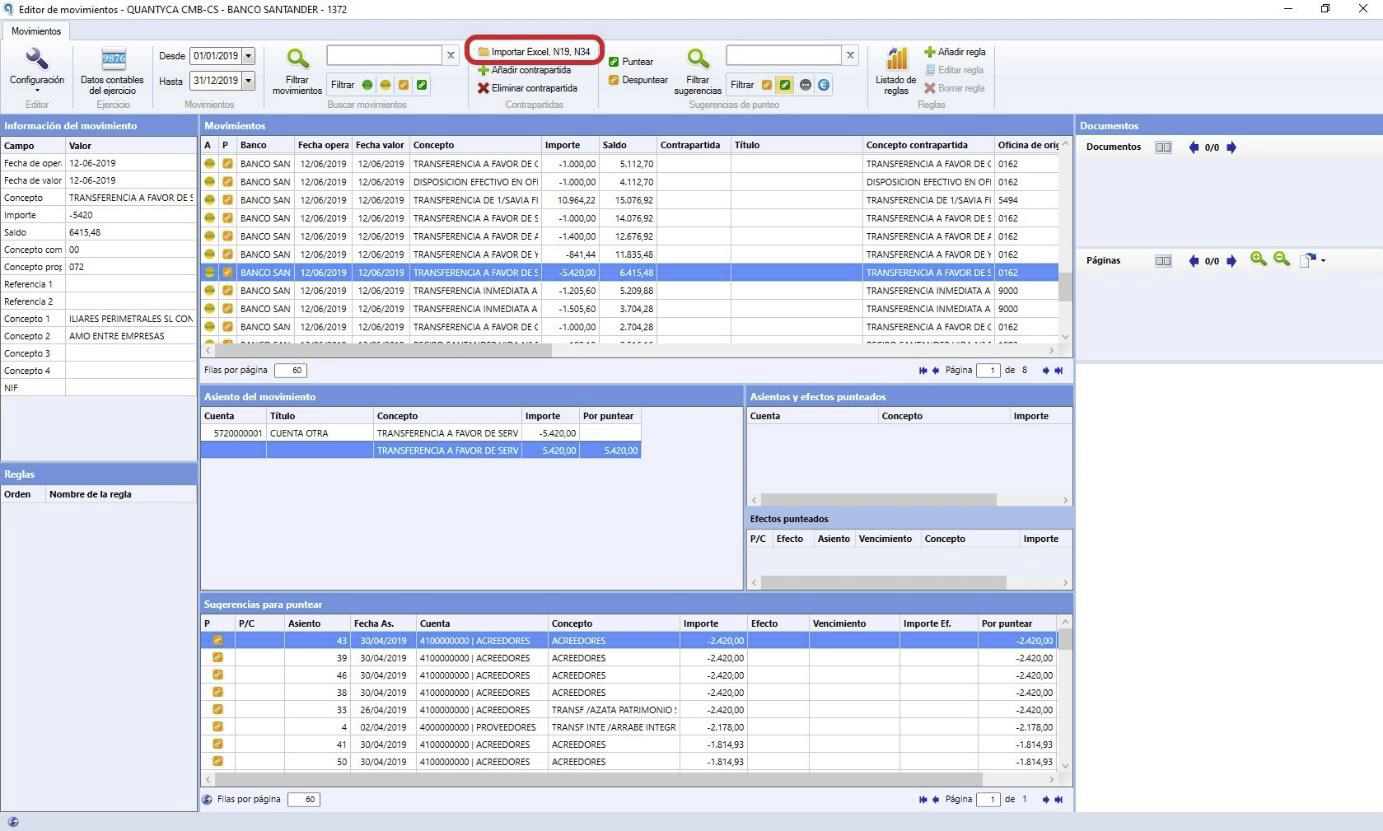Viewport: 1383px width, 831px height.
Task: Clear the movimientos search box
Action: point(451,55)
